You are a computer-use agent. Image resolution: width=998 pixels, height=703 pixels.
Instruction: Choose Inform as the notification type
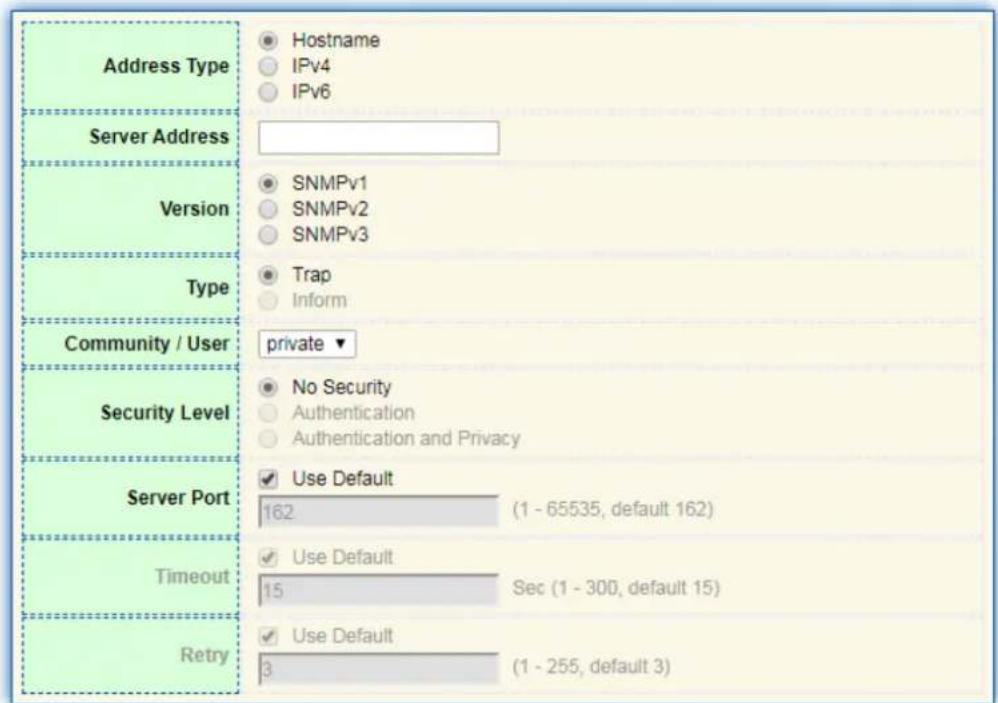[x=268, y=301]
